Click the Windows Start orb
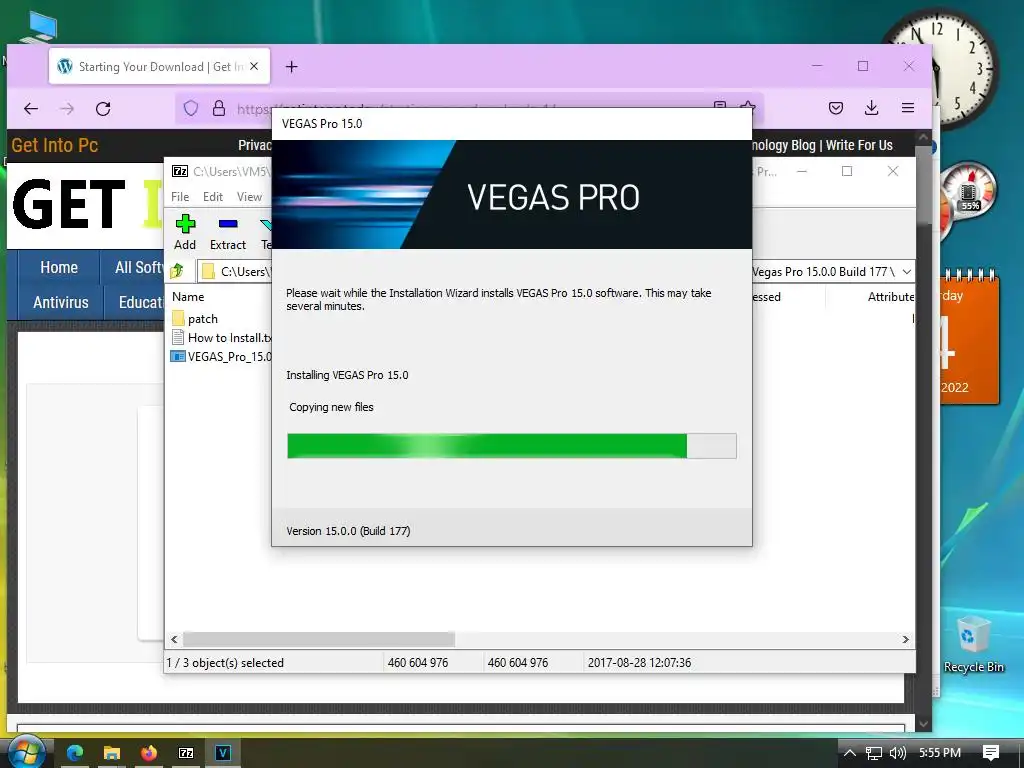 click(x=26, y=752)
